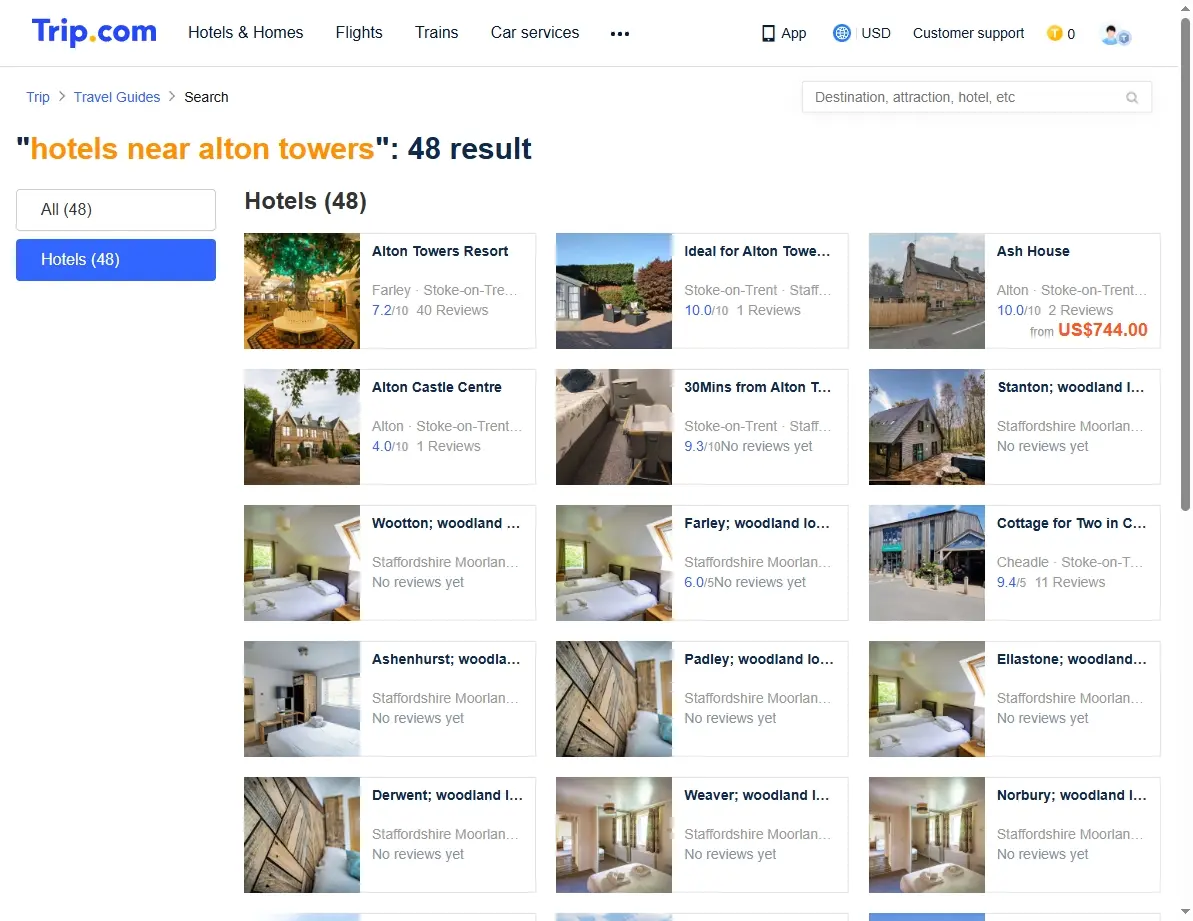Open Derwent; woodland listing title
Screen dimensions: 1193x921
click(x=447, y=796)
